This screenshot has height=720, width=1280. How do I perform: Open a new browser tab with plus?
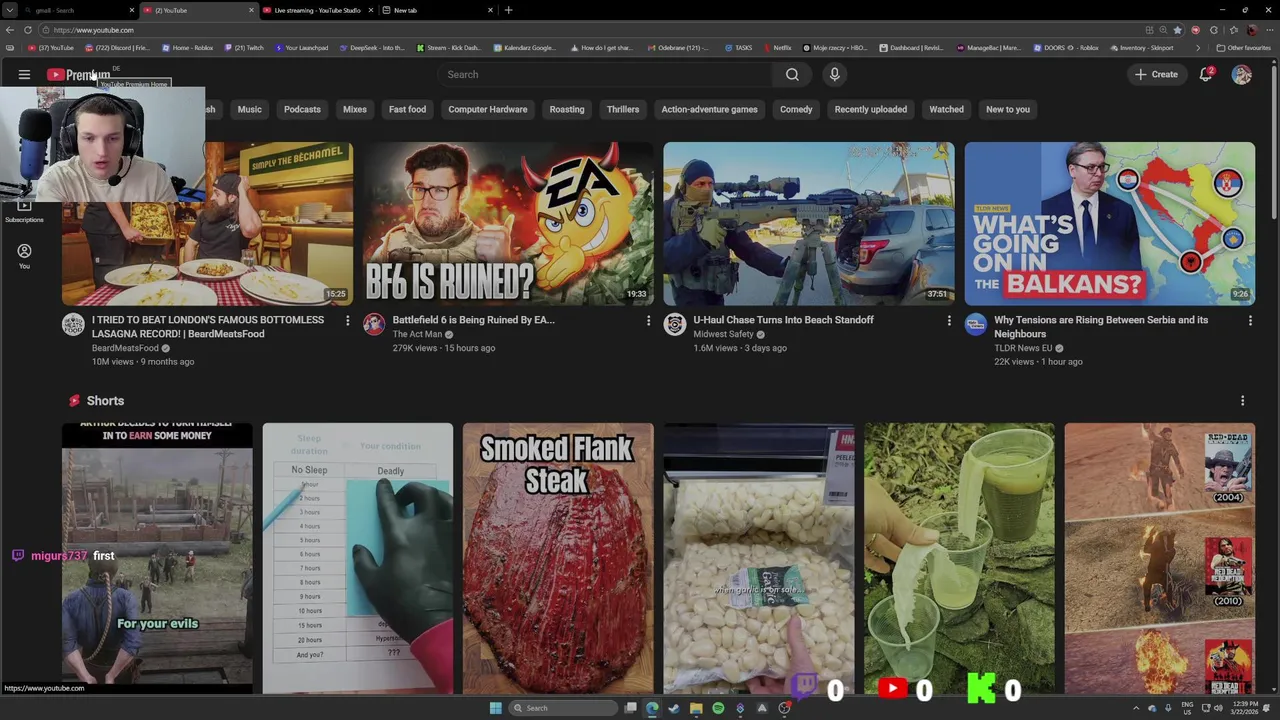click(508, 10)
